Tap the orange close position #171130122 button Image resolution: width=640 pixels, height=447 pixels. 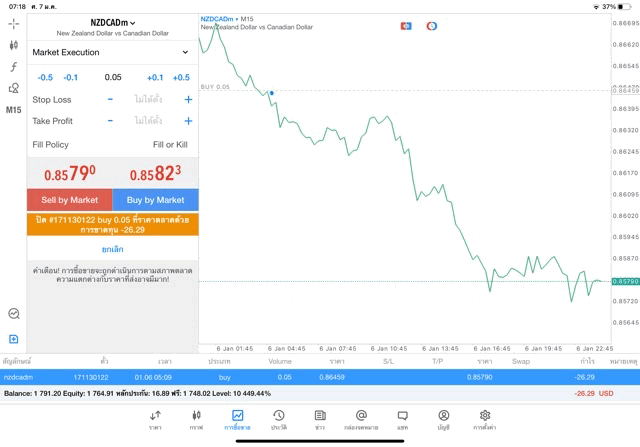112,224
